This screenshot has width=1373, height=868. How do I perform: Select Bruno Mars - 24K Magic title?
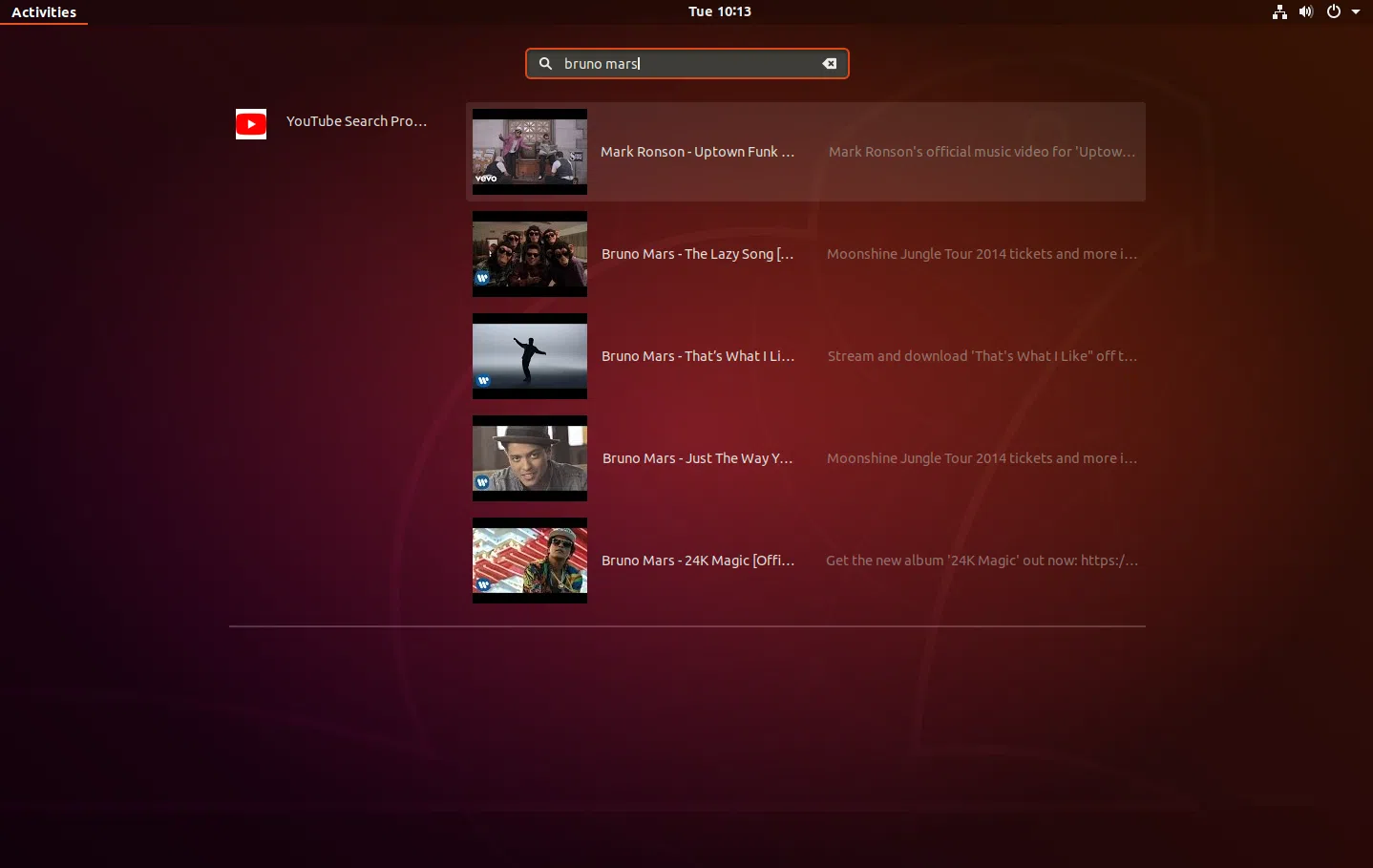(x=697, y=561)
